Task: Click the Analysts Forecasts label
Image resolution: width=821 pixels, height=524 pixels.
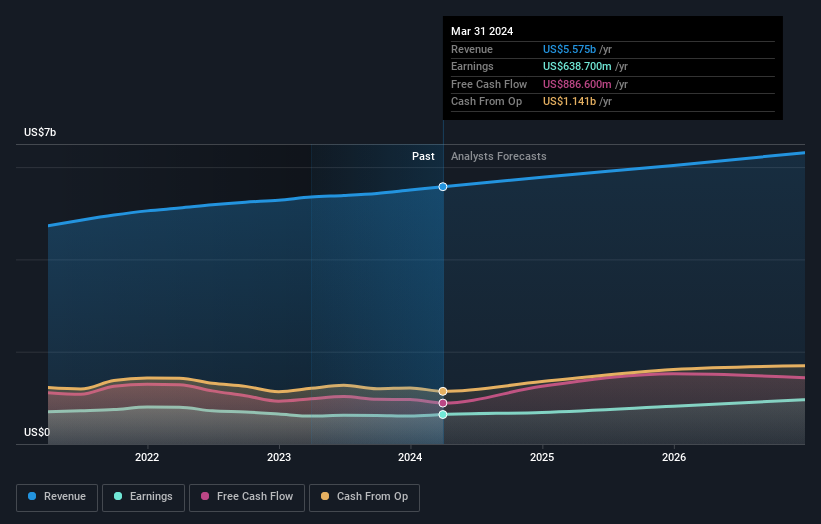Action: pyautogui.click(x=498, y=157)
